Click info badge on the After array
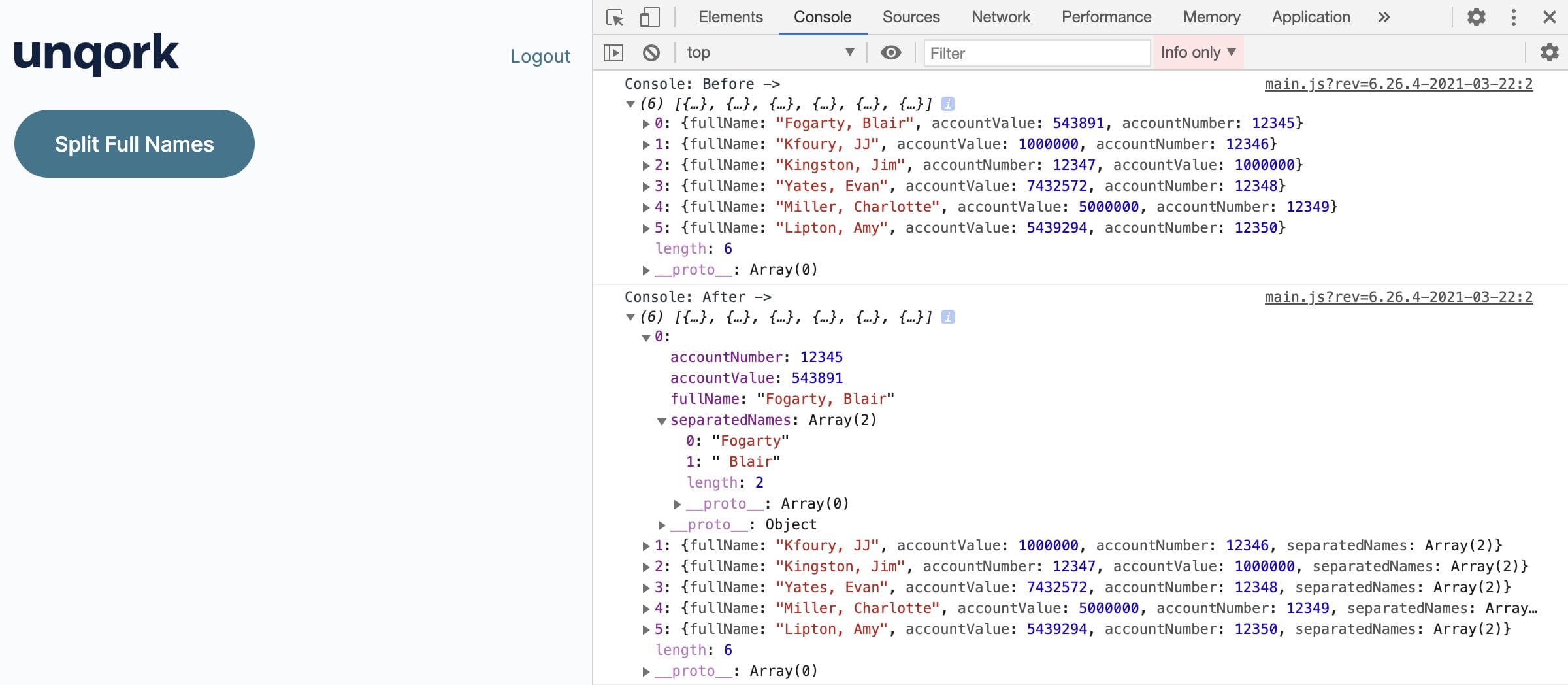1568x685 pixels. coord(948,317)
